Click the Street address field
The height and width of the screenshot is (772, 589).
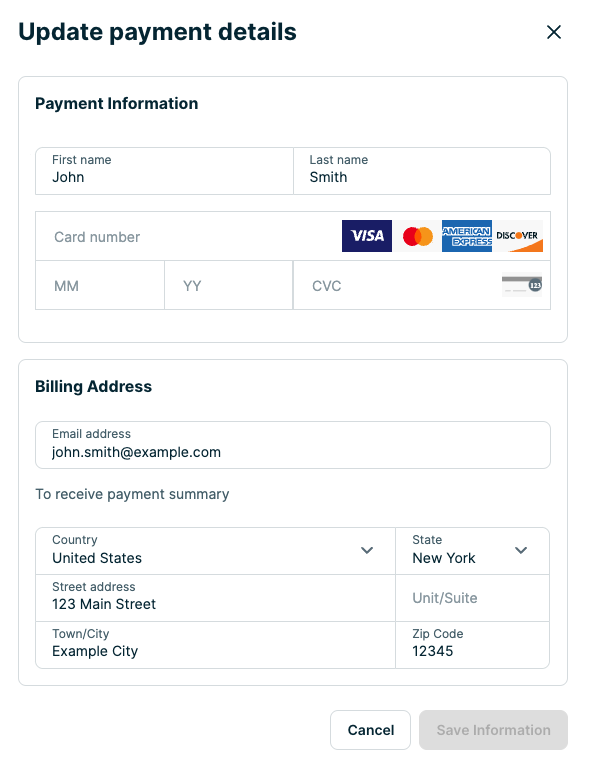[215, 598]
